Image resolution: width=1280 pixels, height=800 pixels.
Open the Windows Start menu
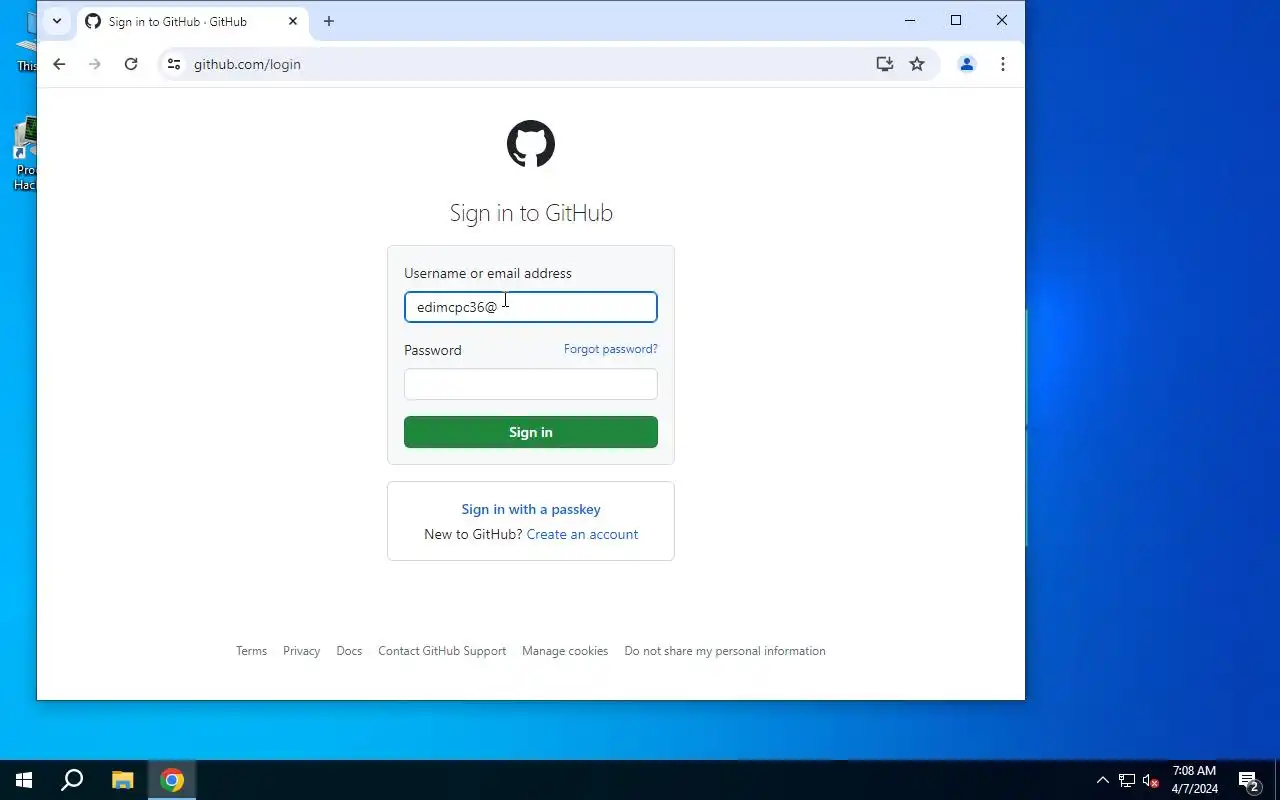coord(24,780)
